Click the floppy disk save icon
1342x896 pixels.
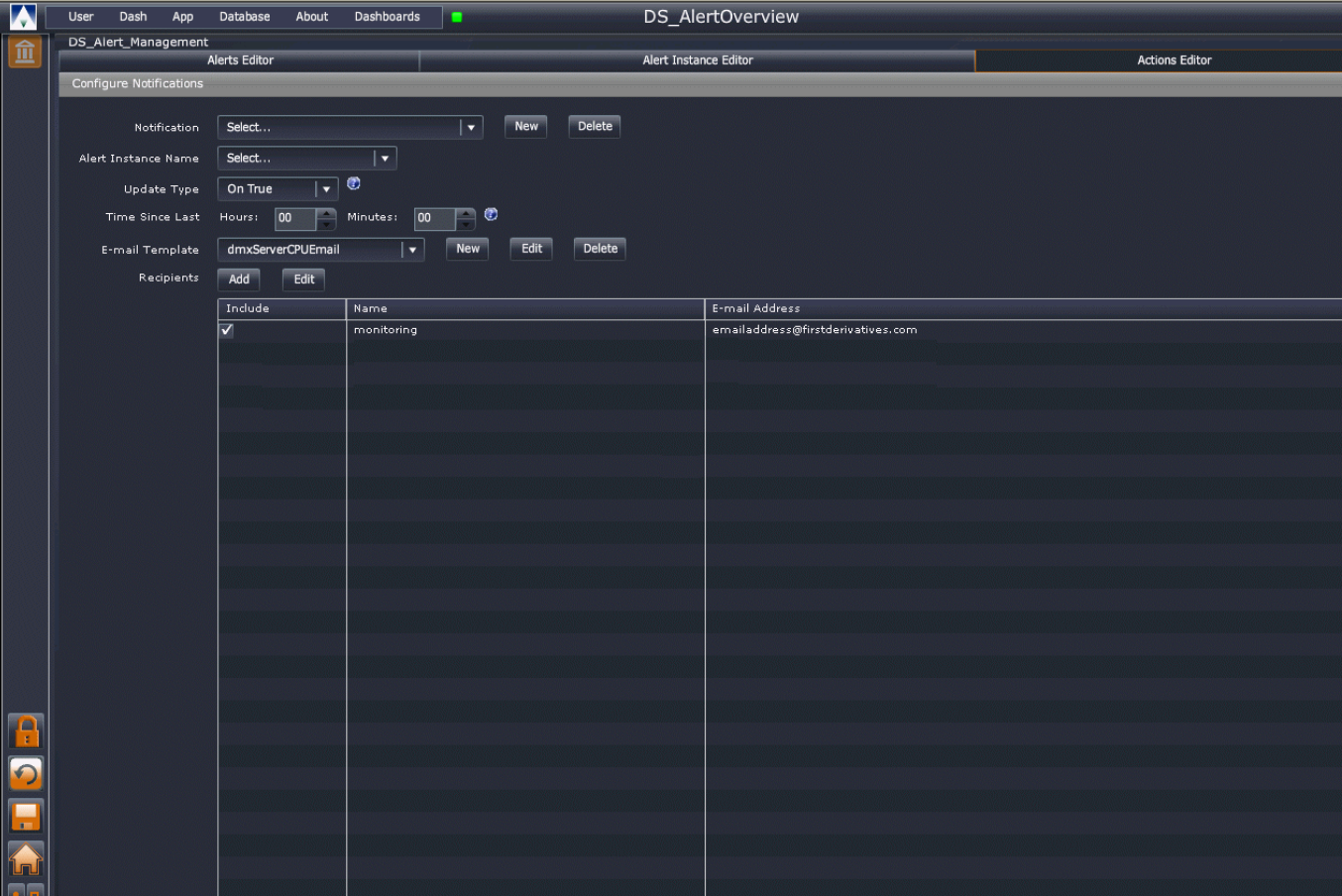click(x=26, y=817)
